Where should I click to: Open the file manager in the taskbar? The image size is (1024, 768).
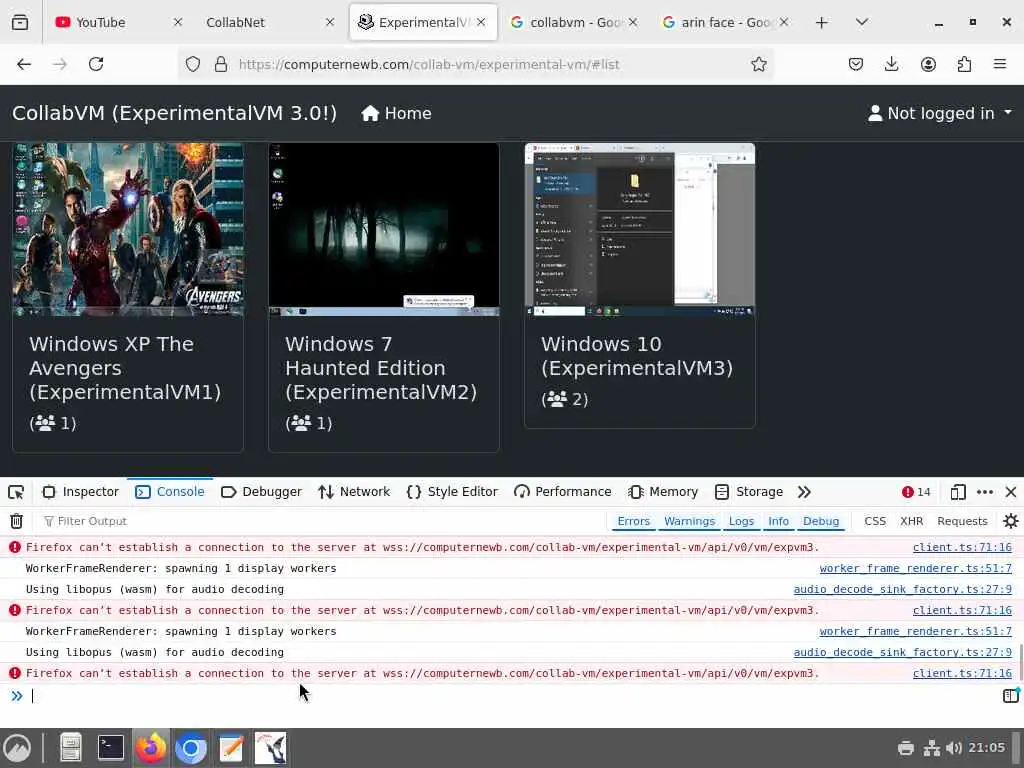pyautogui.click(x=71, y=748)
